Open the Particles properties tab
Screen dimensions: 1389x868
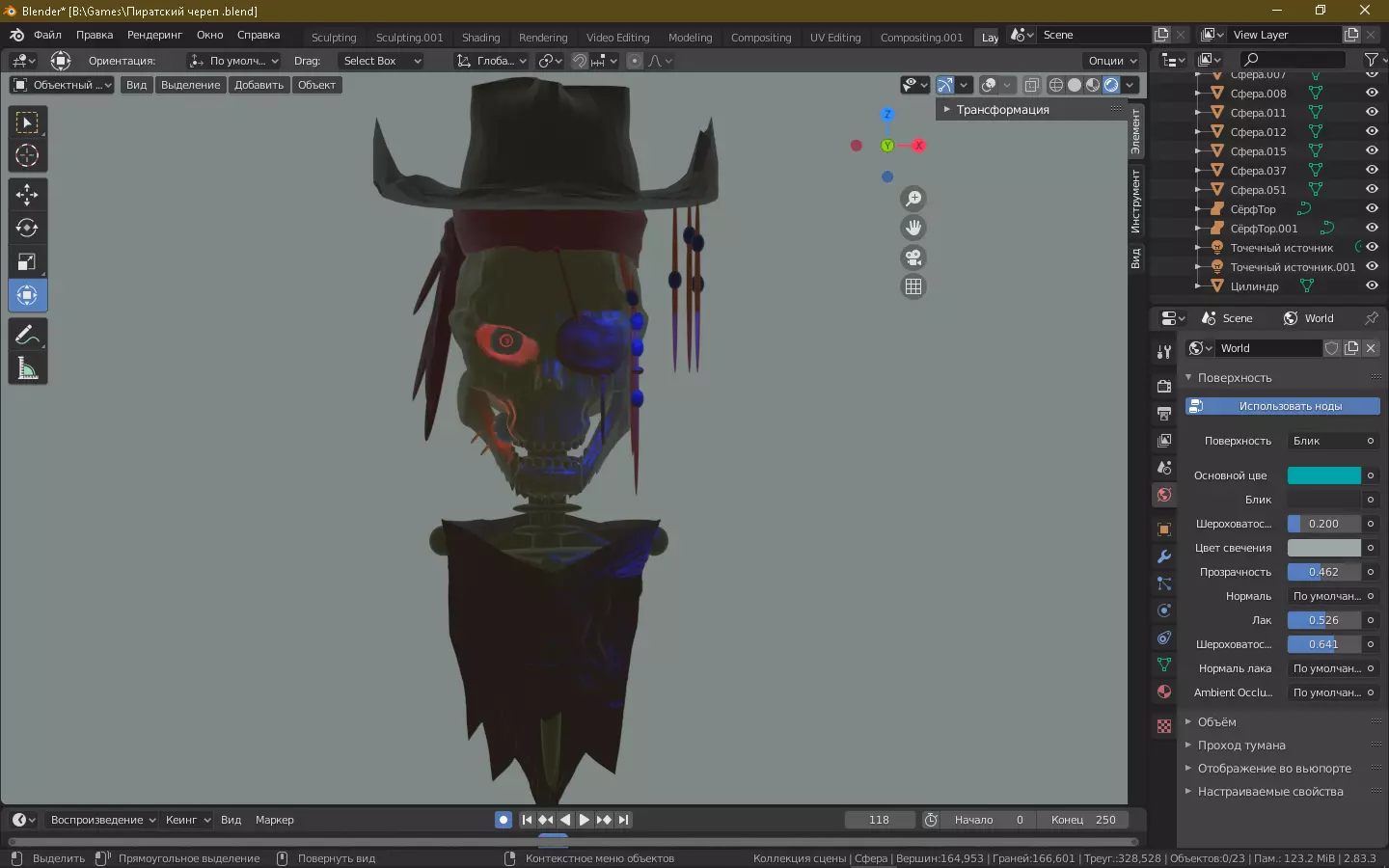pos(1164,583)
